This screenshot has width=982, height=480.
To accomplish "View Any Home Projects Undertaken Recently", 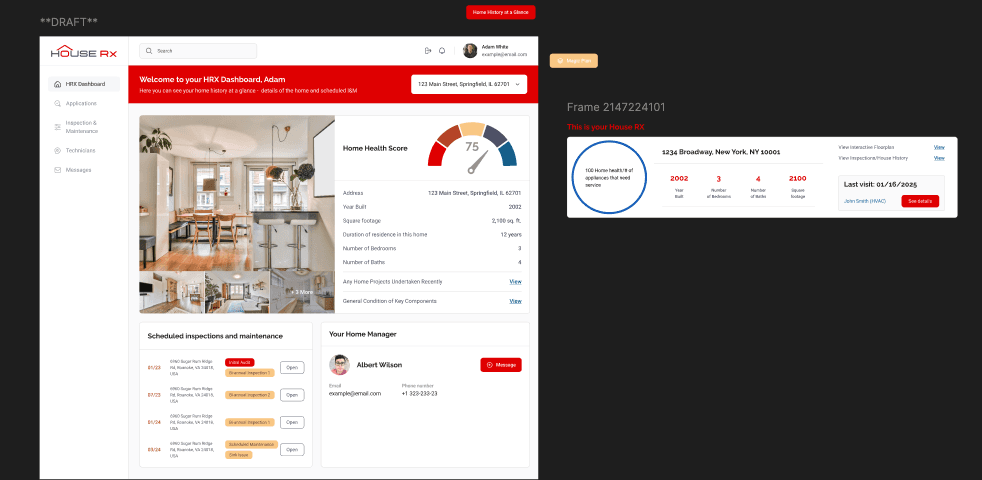I will tap(515, 282).
